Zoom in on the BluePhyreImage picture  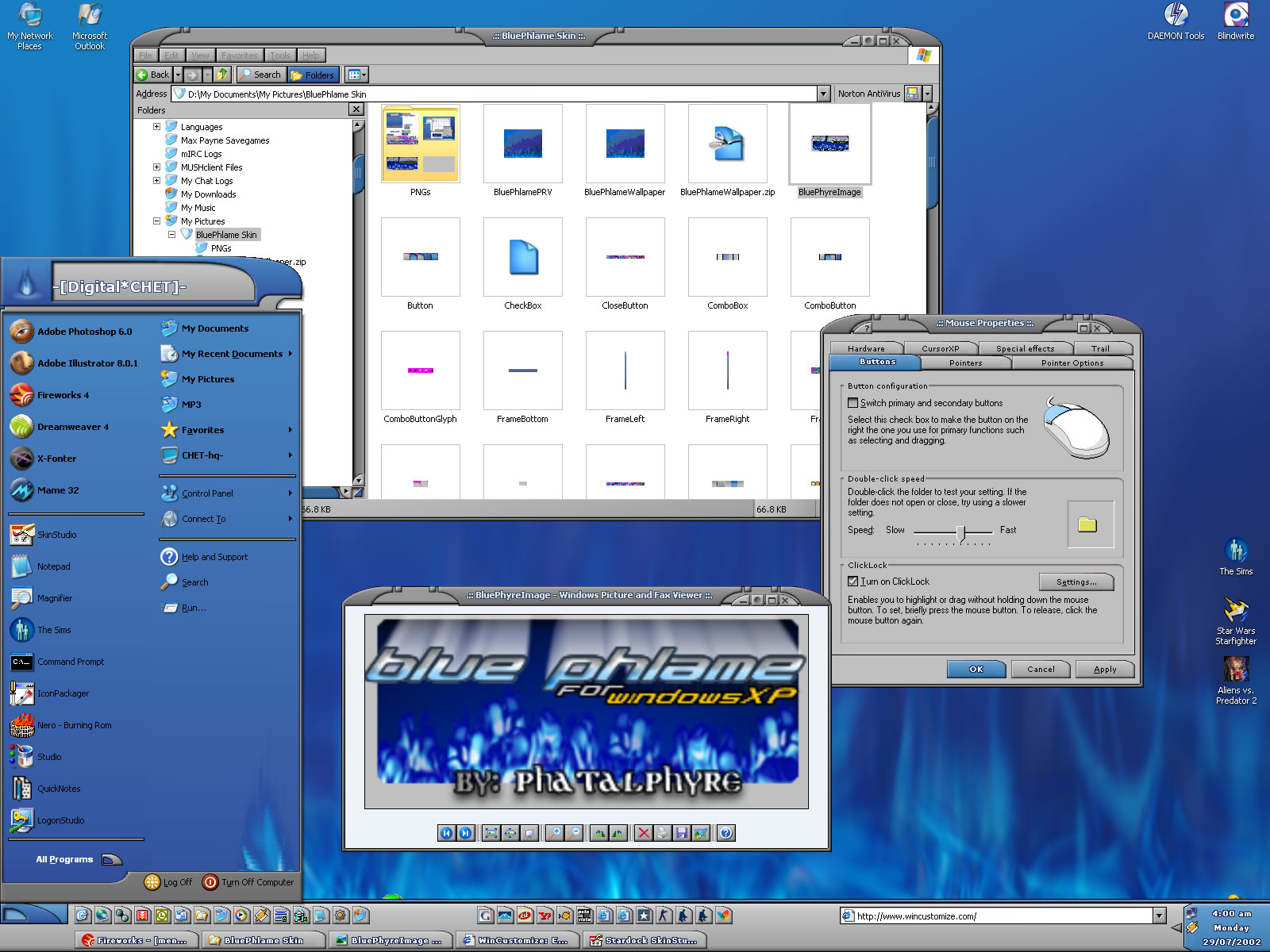tap(554, 833)
